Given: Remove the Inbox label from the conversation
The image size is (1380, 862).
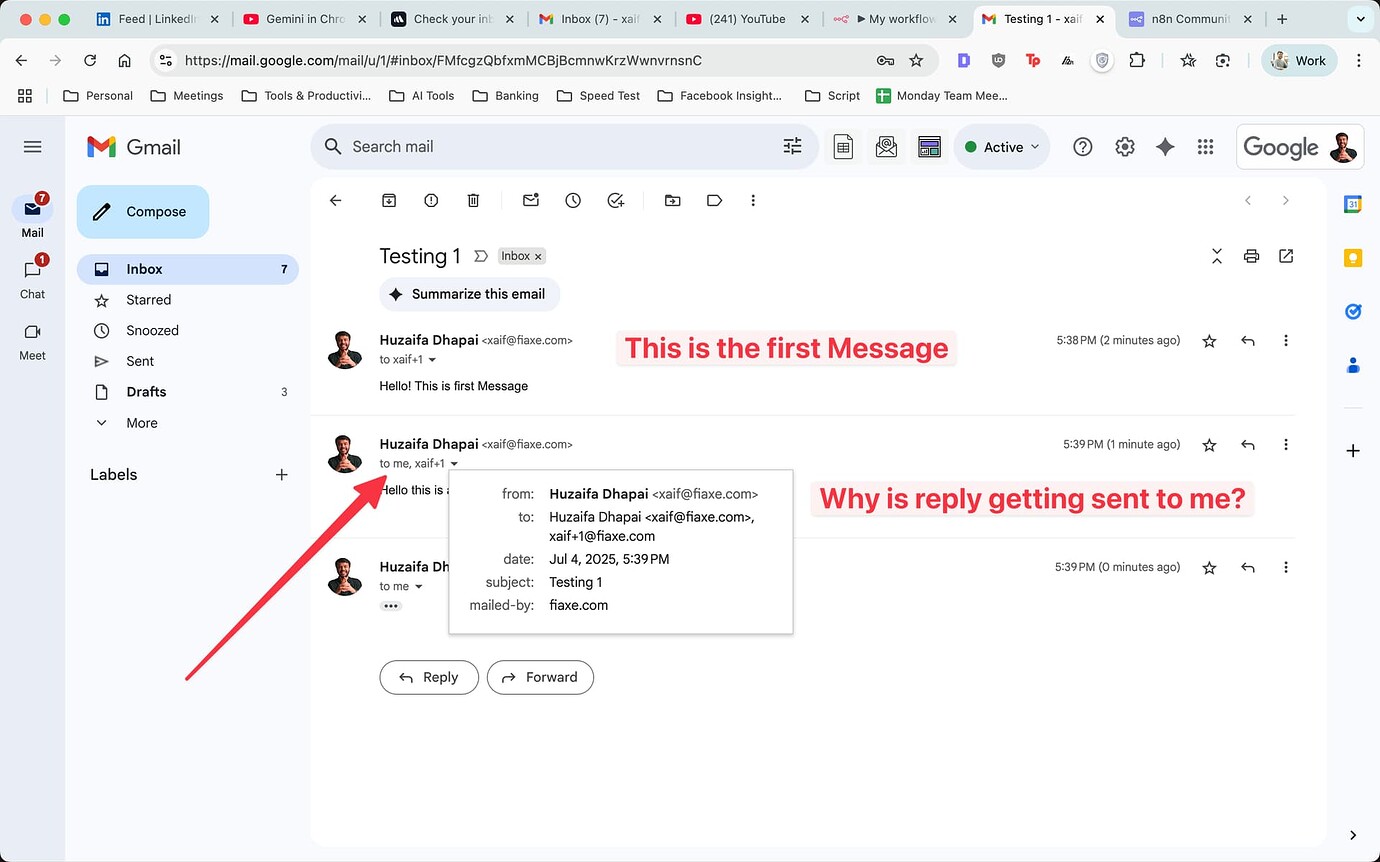Looking at the screenshot, I should pyautogui.click(x=538, y=256).
